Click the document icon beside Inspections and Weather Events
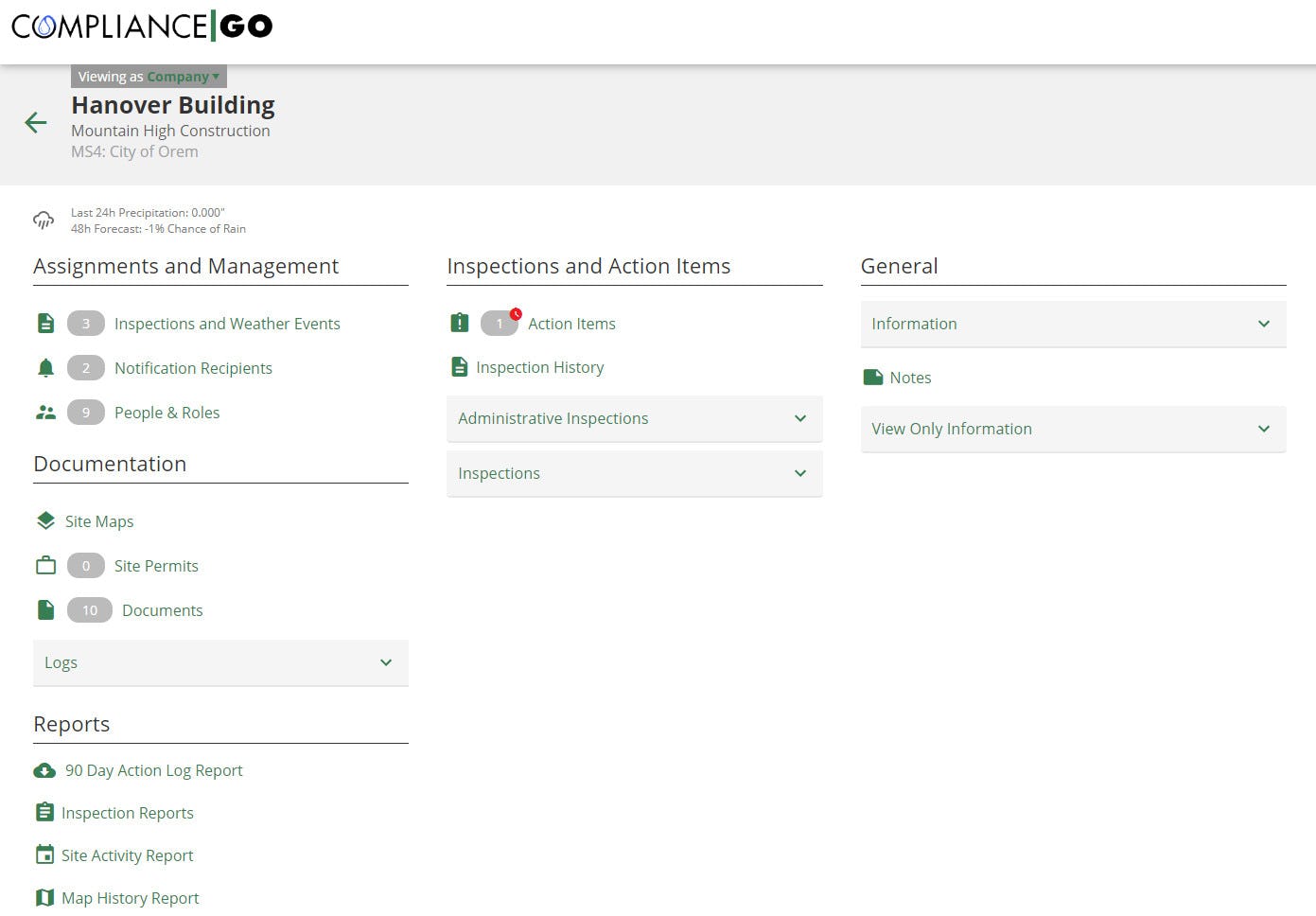The image size is (1316, 916). pos(45,323)
